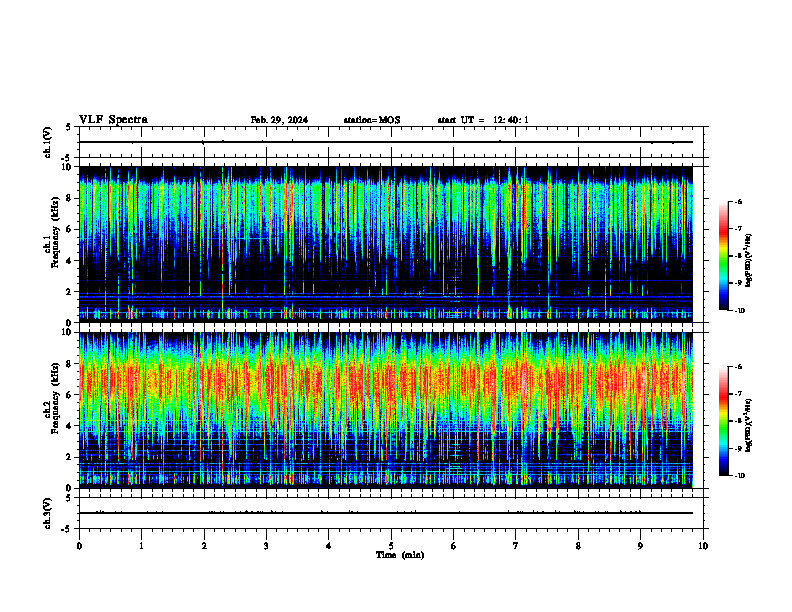
Task: Select the ch.1 "Frequency (kHz)" axis label
Action: click(x=55, y=233)
